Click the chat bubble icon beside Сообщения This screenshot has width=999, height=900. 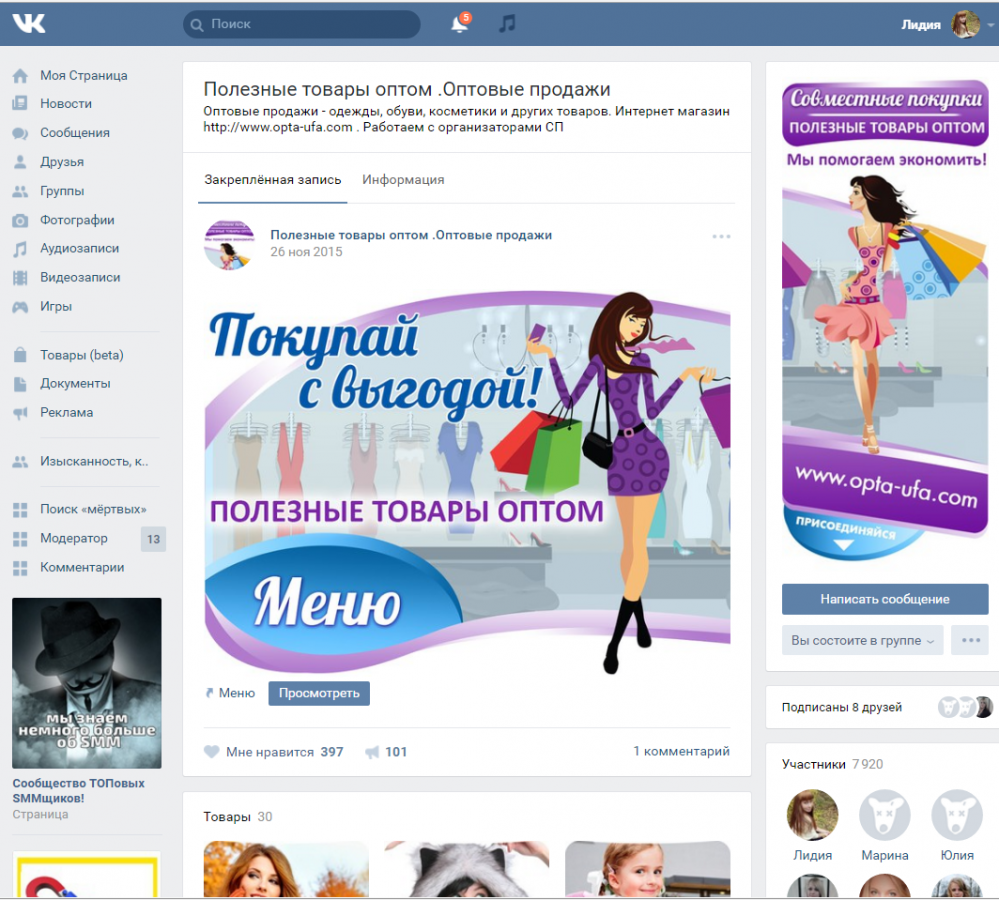click(20, 132)
